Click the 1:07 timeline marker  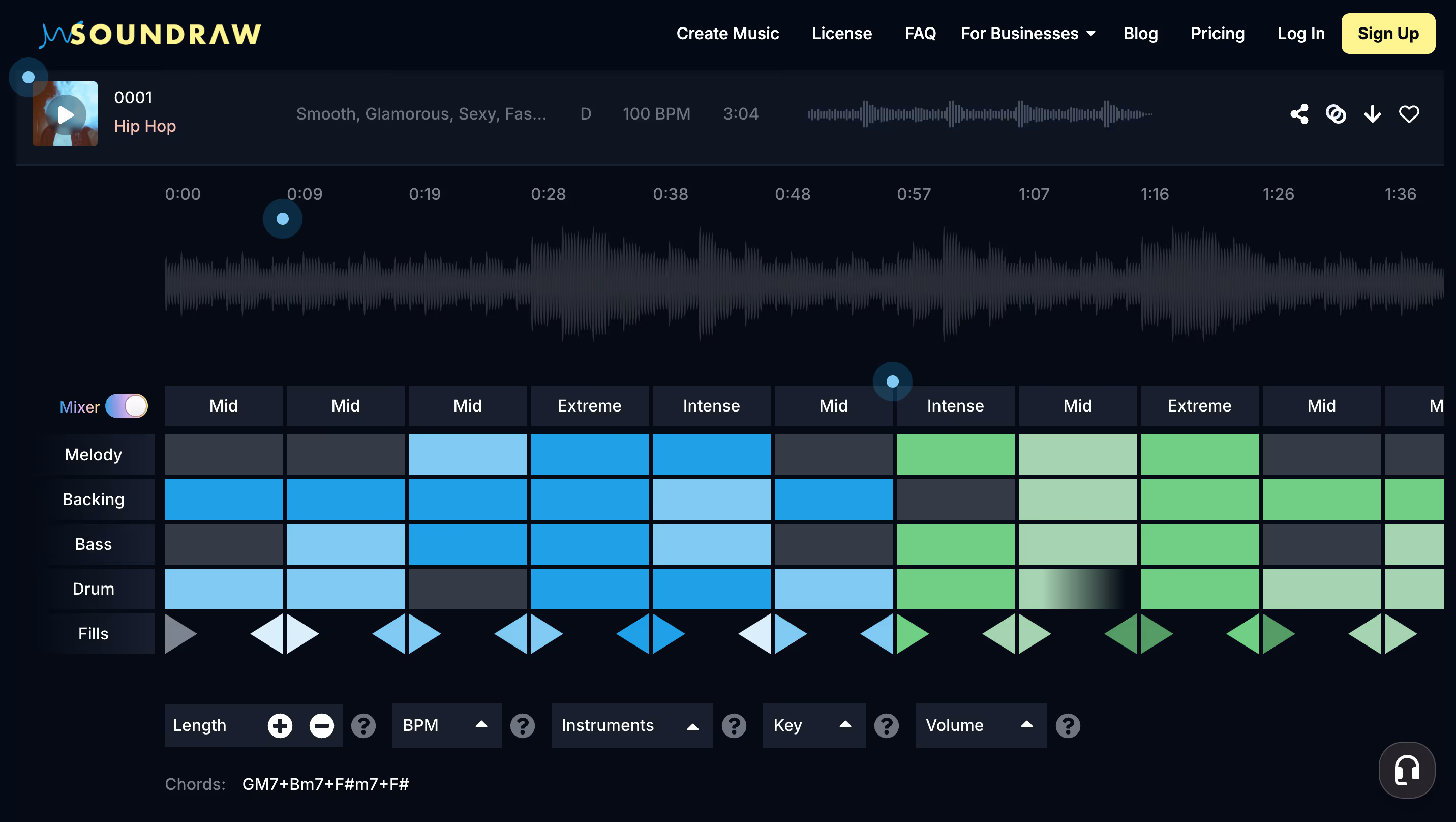pyautogui.click(x=1034, y=194)
